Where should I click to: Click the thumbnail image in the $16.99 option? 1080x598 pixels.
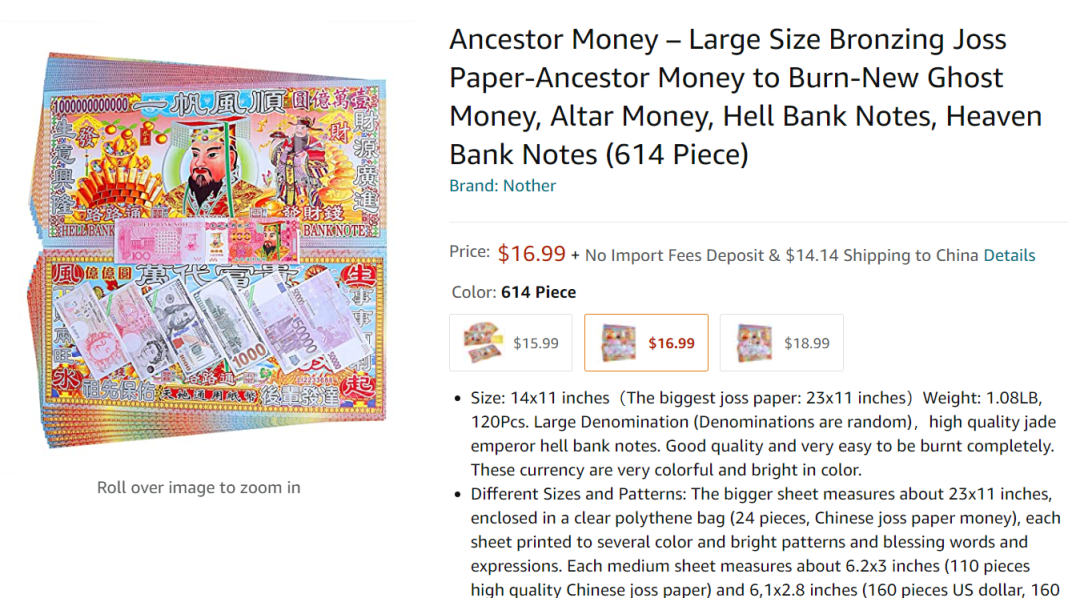[617, 343]
